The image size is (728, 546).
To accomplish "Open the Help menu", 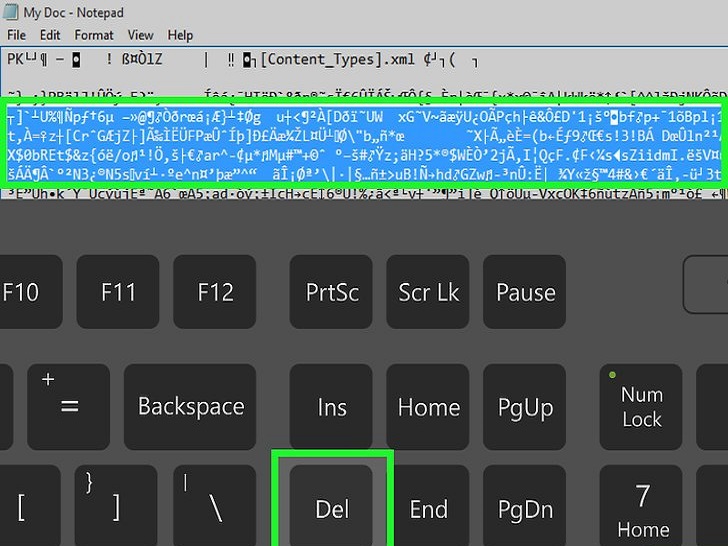I will 180,35.
